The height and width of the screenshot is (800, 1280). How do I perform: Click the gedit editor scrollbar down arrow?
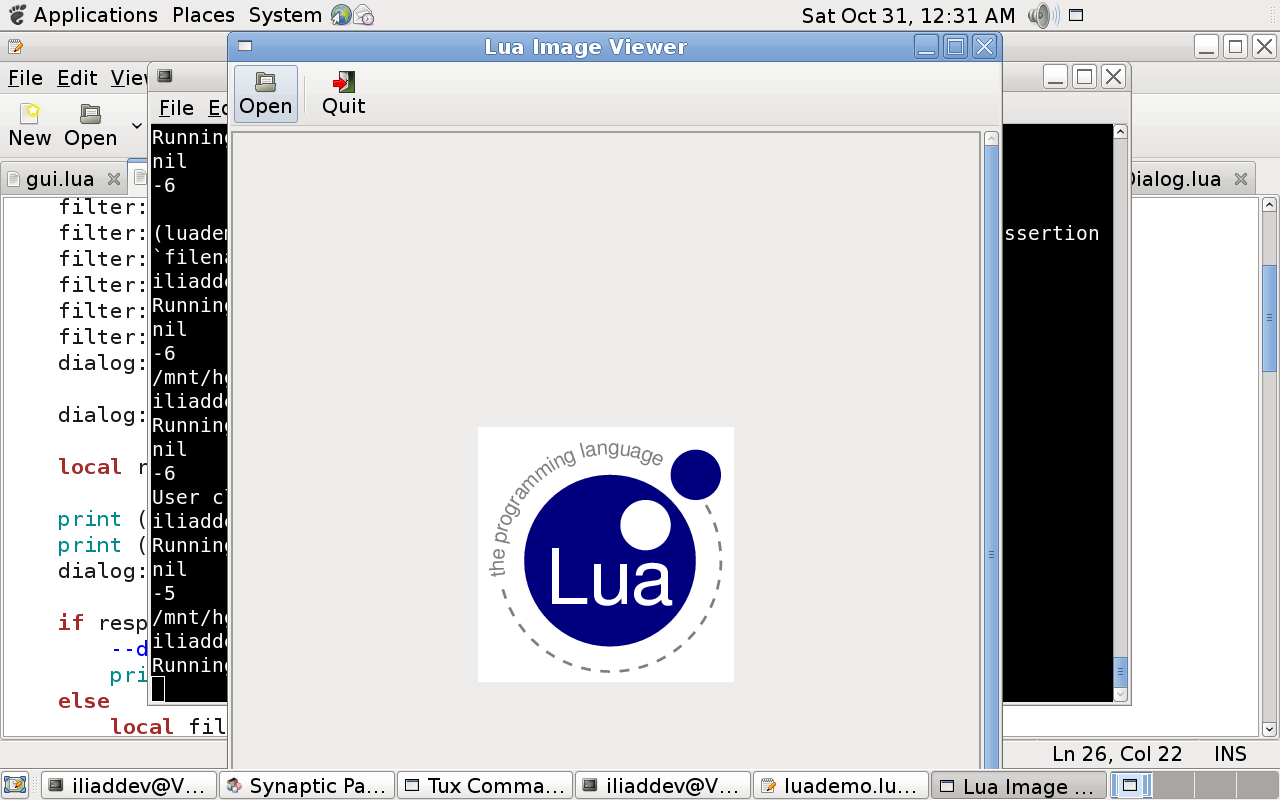(x=1270, y=729)
